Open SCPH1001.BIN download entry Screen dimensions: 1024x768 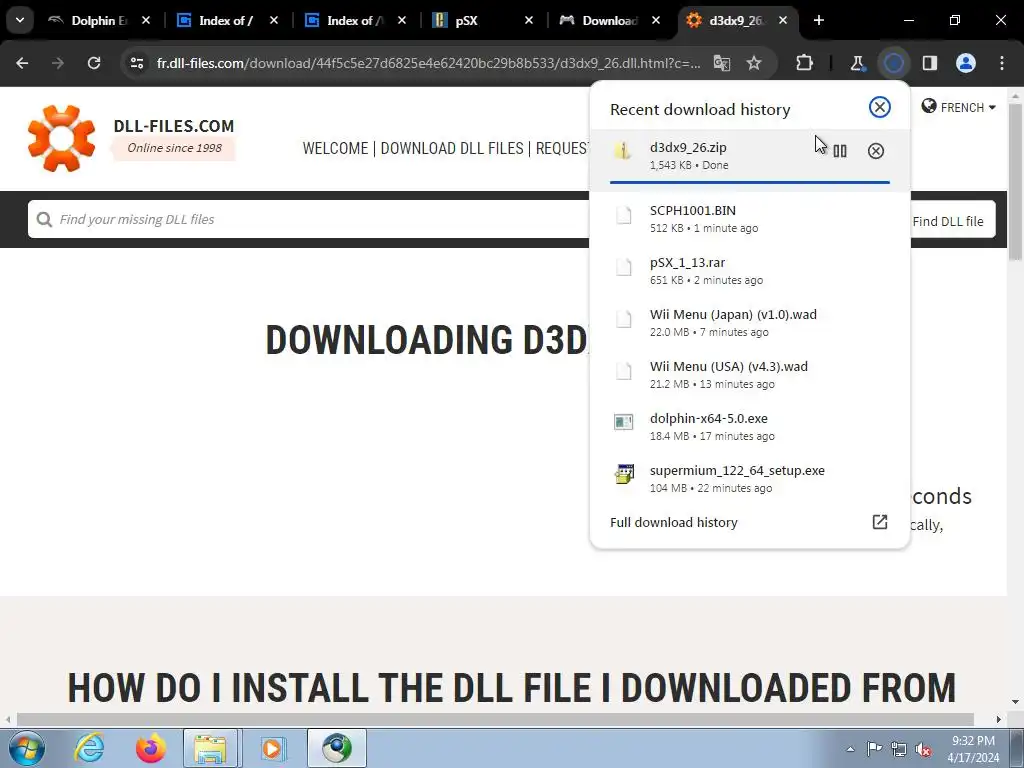coord(750,219)
